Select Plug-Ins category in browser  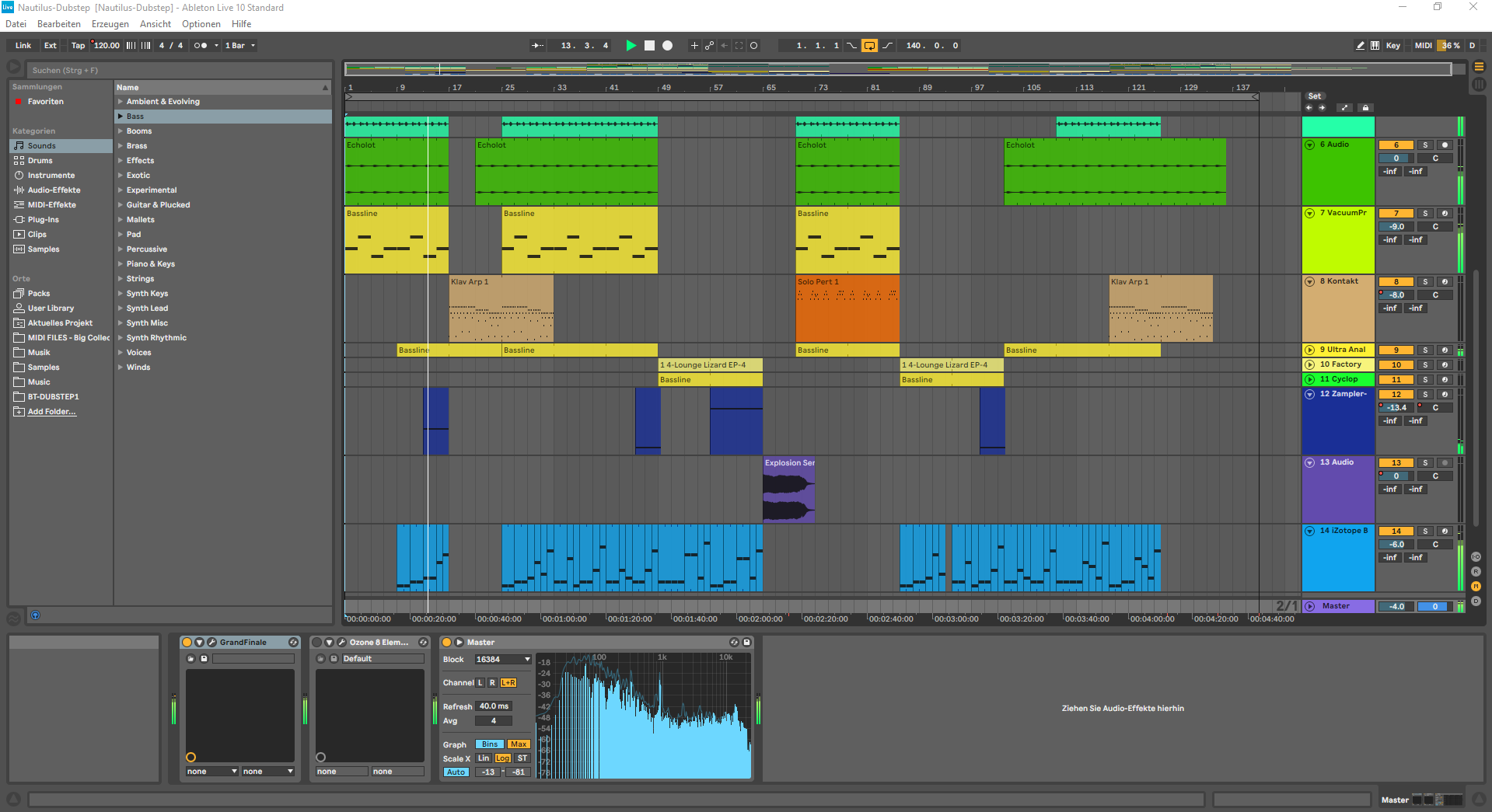61,220
